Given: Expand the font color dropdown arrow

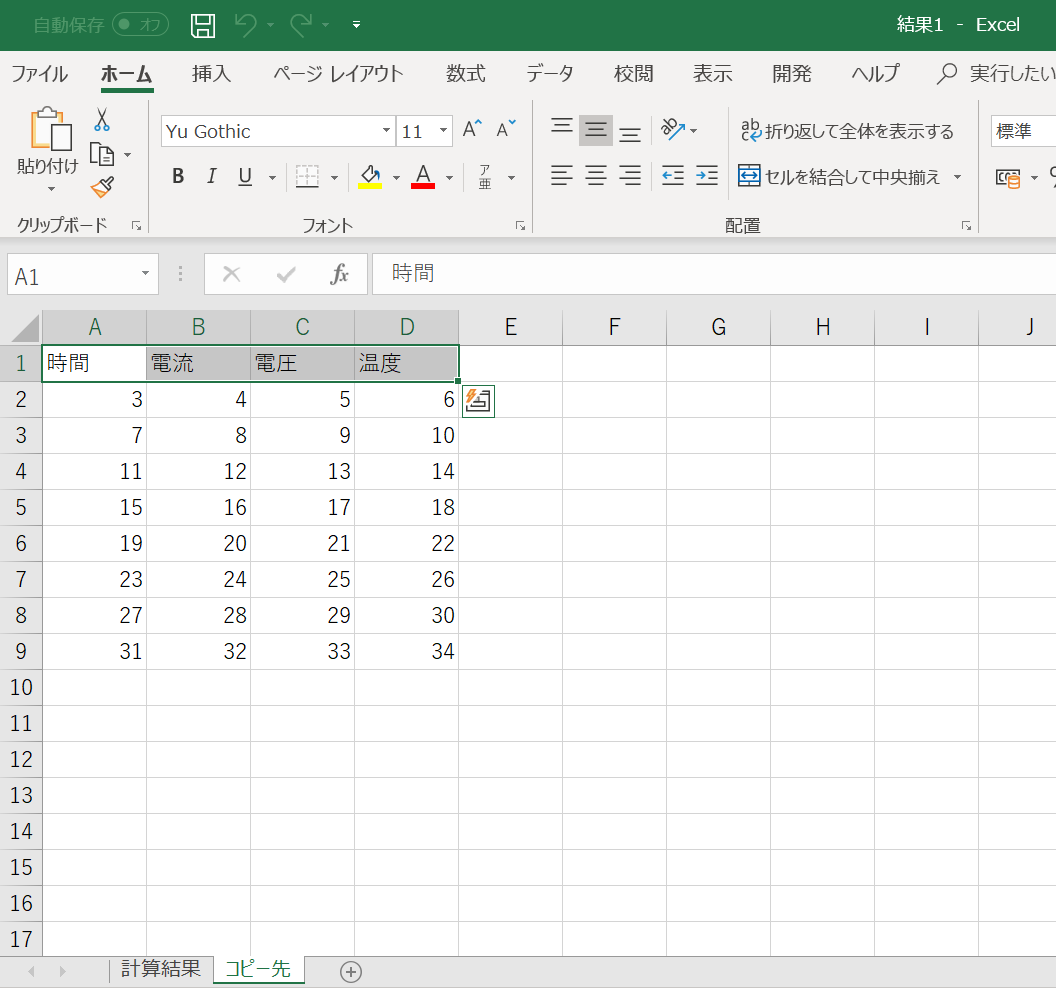Looking at the screenshot, I should pyautogui.click(x=449, y=178).
